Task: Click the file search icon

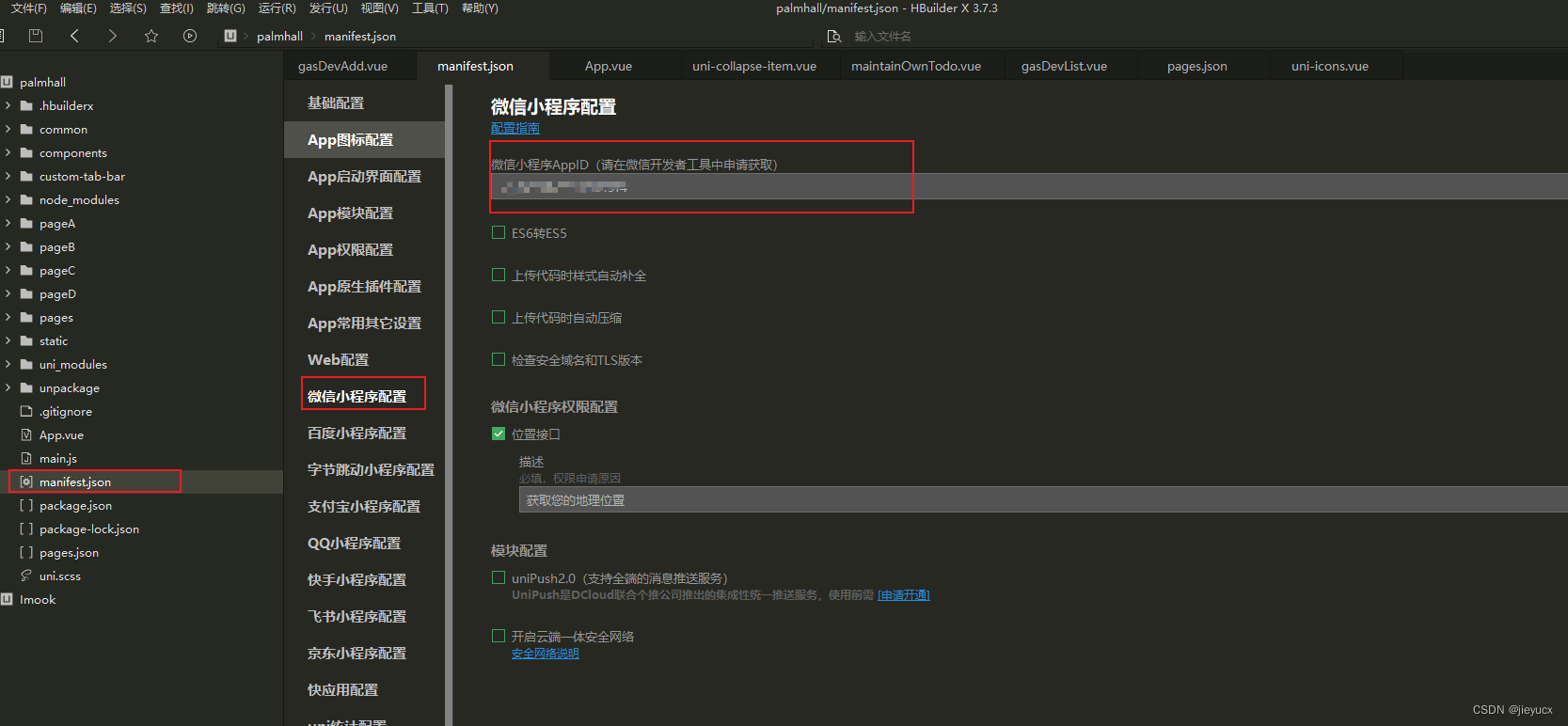Action: (833, 37)
